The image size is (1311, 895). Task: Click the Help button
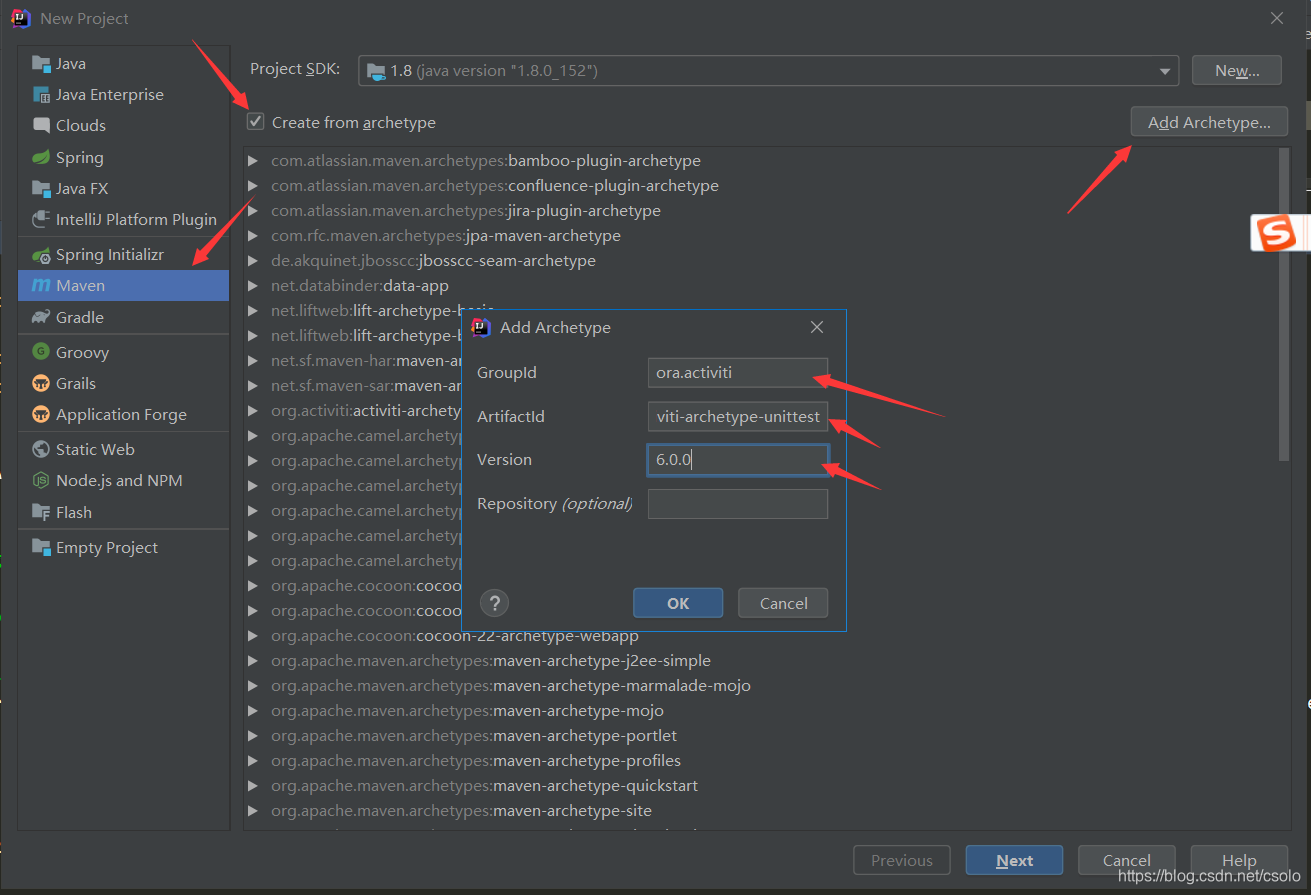(1238, 861)
